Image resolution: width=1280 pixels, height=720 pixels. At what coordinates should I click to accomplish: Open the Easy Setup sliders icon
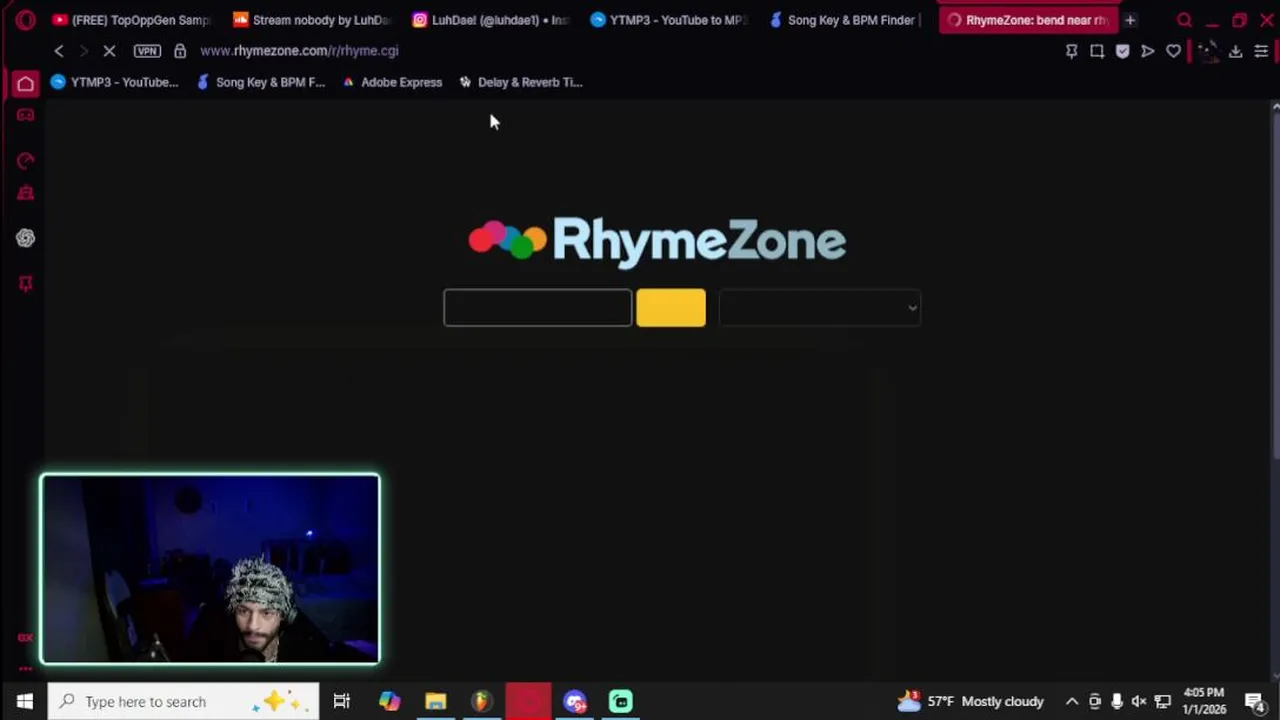(1261, 51)
